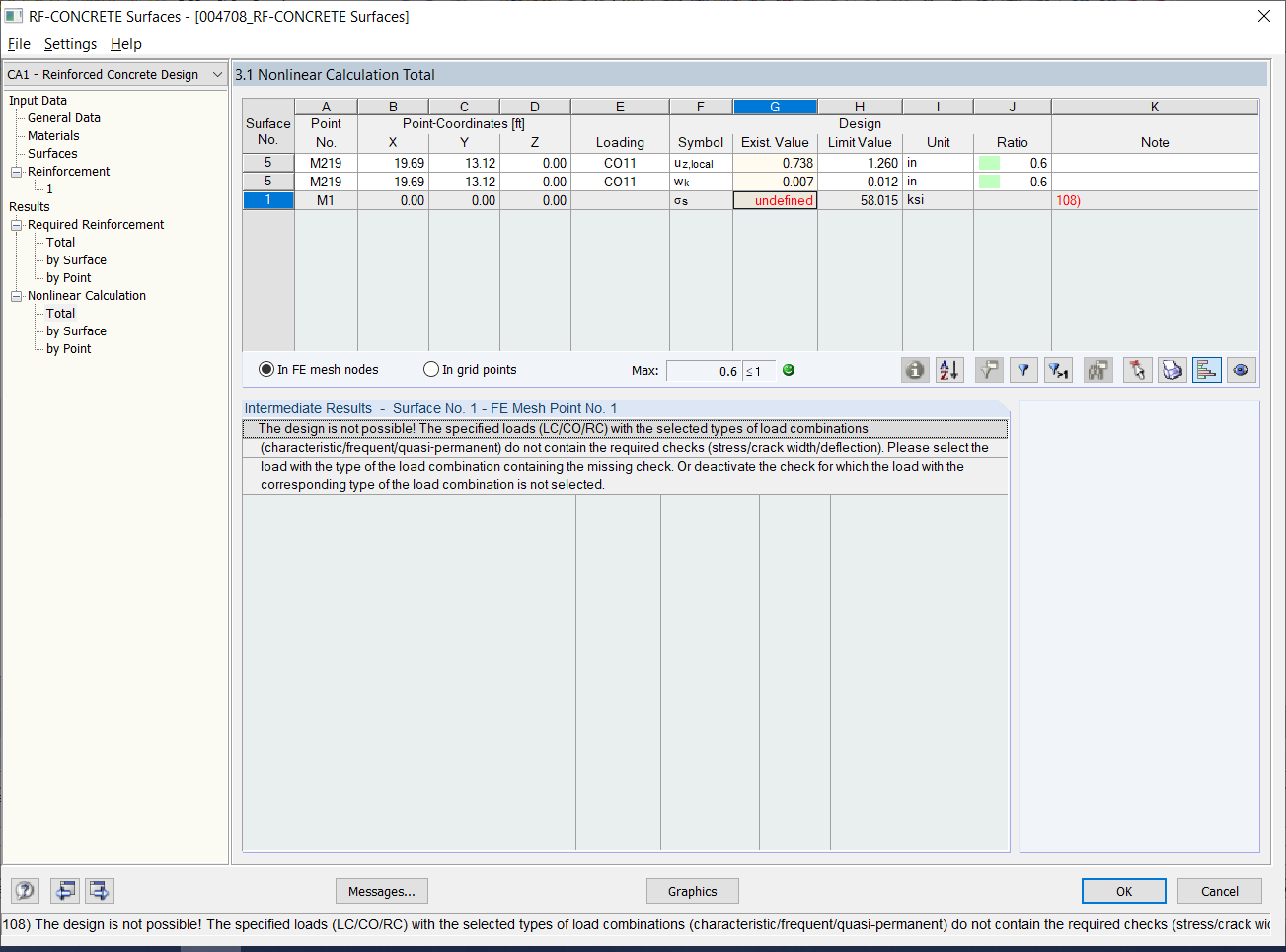1286x952 pixels.
Task: Select the filter-greater-than-one icon
Action: tap(1058, 370)
